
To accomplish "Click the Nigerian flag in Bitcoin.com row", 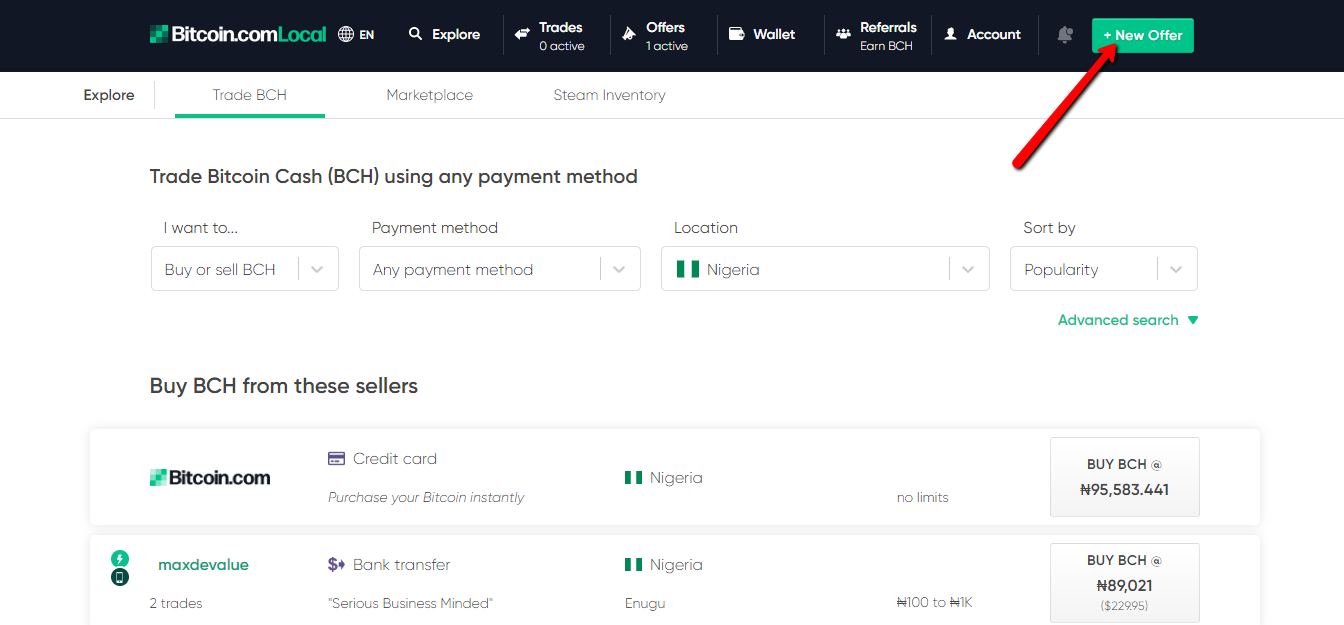I will click(x=633, y=478).
